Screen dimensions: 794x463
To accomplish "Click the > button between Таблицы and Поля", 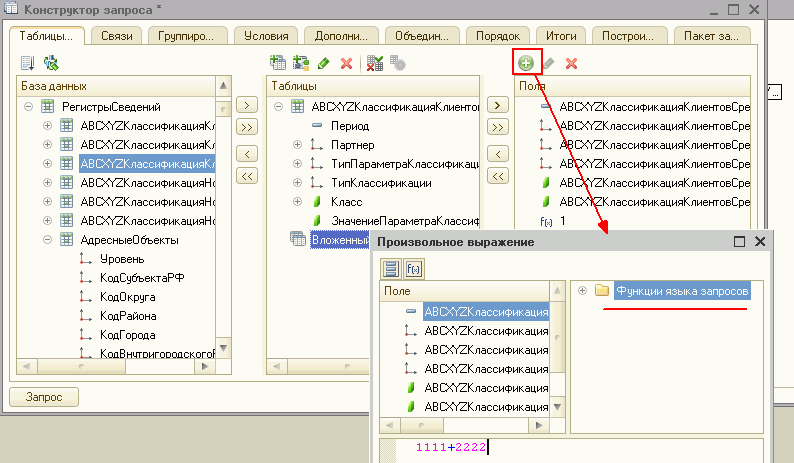I will [x=498, y=105].
